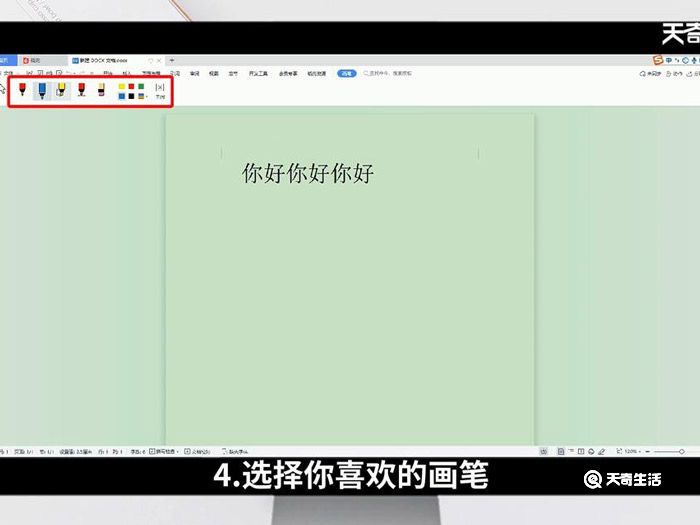Open the 视图 ribbon tab
This screenshot has width=700, height=525.
click(214, 74)
